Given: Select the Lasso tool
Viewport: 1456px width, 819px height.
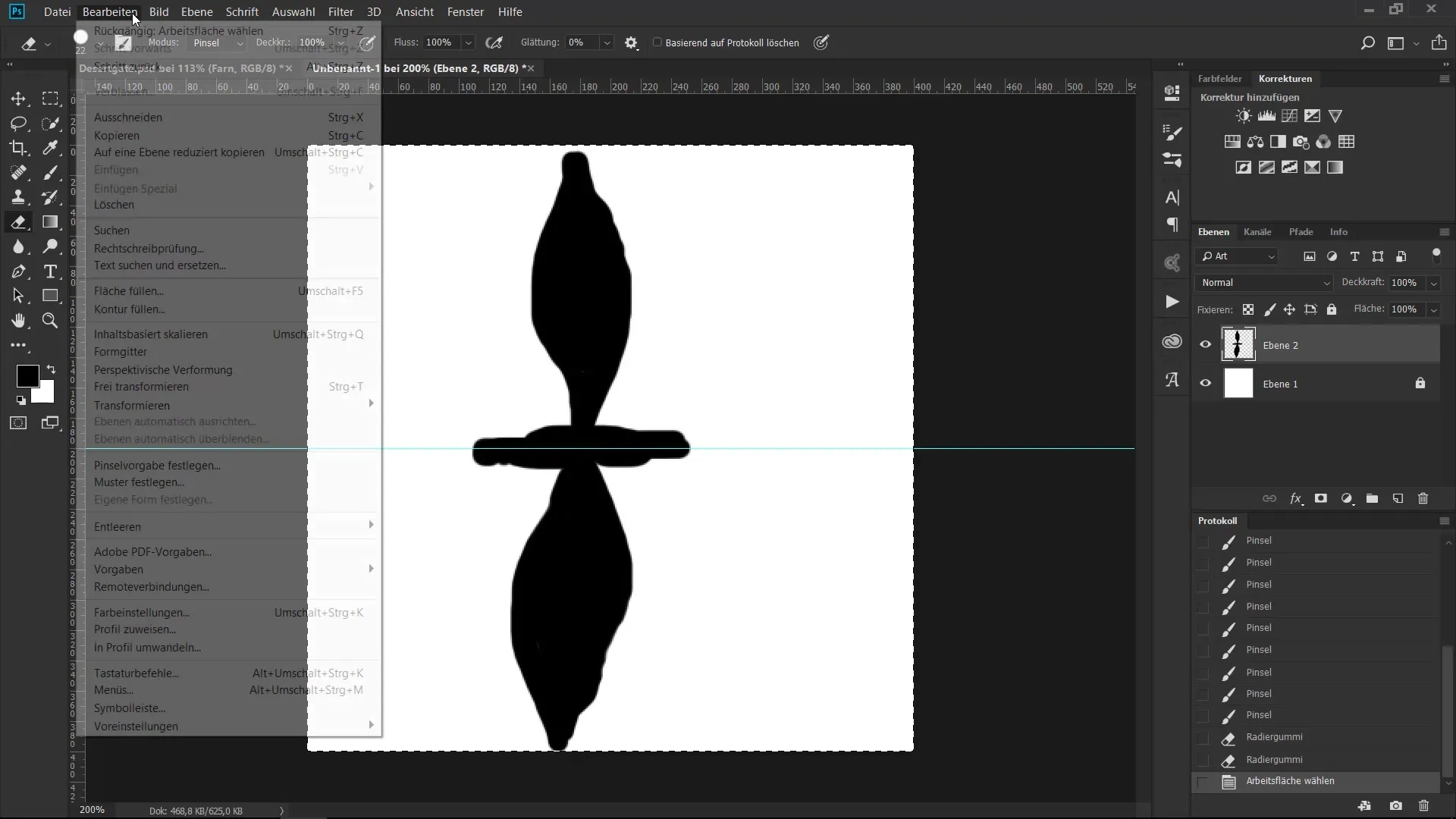Looking at the screenshot, I should pos(18,123).
